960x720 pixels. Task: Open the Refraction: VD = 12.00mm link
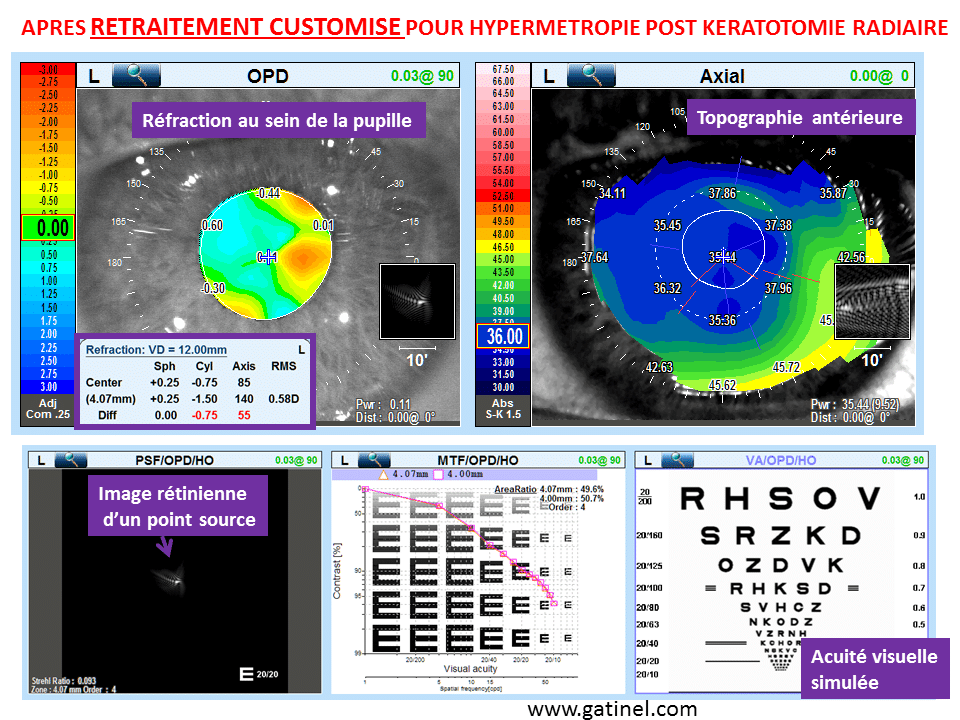pos(156,350)
